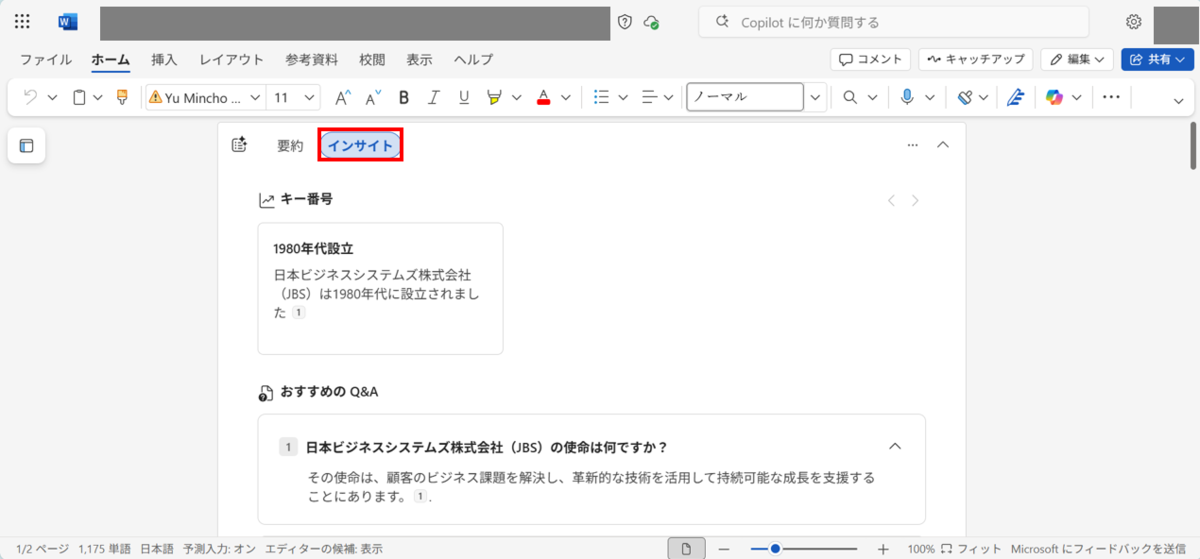The height and width of the screenshot is (559, 1200).
Task: Zoom in with the plus button
Action: pyautogui.click(x=882, y=549)
